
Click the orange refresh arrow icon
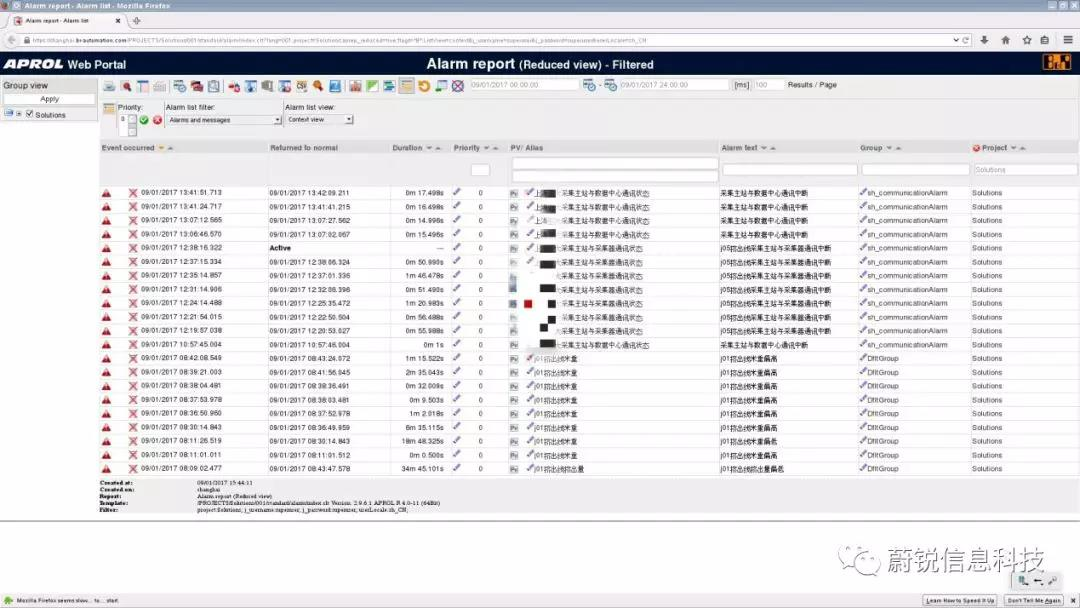pos(424,86)
